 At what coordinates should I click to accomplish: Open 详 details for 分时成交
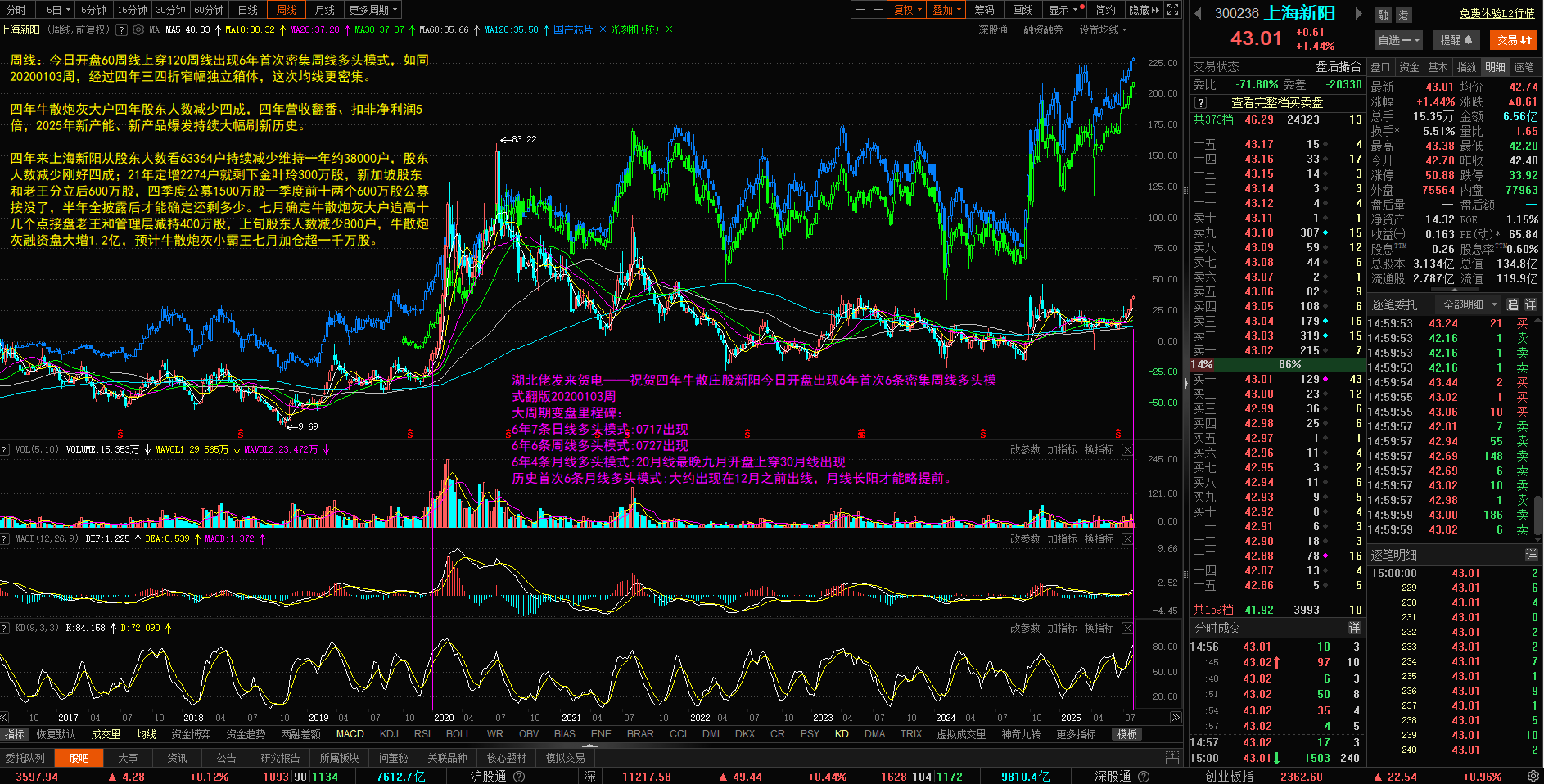pos(1354,628)
